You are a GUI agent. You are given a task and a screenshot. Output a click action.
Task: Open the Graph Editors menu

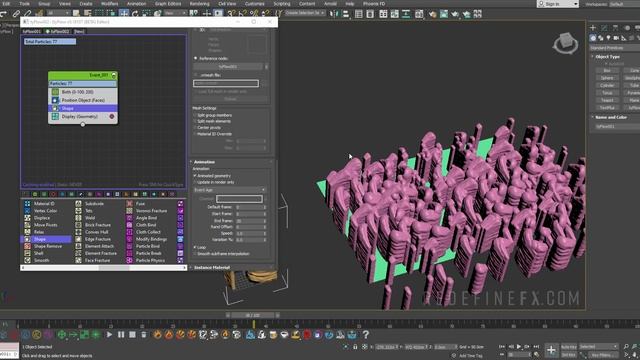(168, 4)
